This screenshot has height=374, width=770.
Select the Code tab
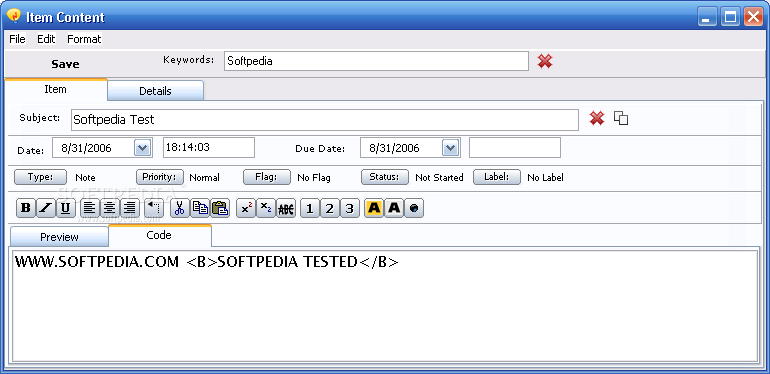click(x=159, y=235)
